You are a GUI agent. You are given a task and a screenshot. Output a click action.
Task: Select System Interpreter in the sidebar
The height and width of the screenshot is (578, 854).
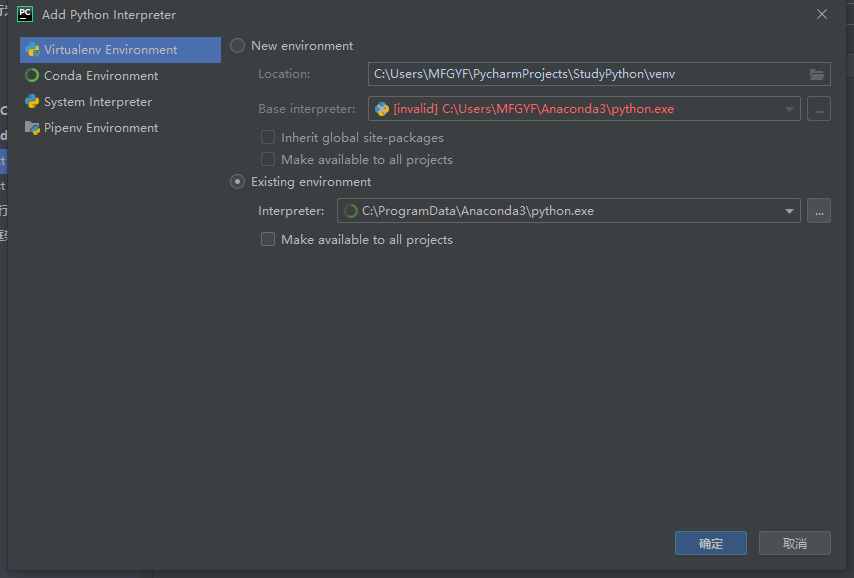pyautogui.click(x=120, y=102)
